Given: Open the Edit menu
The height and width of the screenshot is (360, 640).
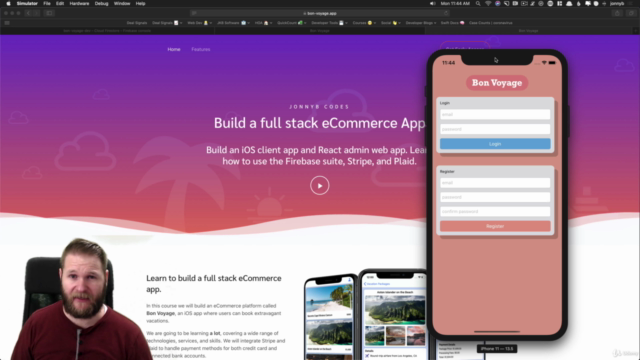Looking at the screenshot, I should tap(60, 3).
